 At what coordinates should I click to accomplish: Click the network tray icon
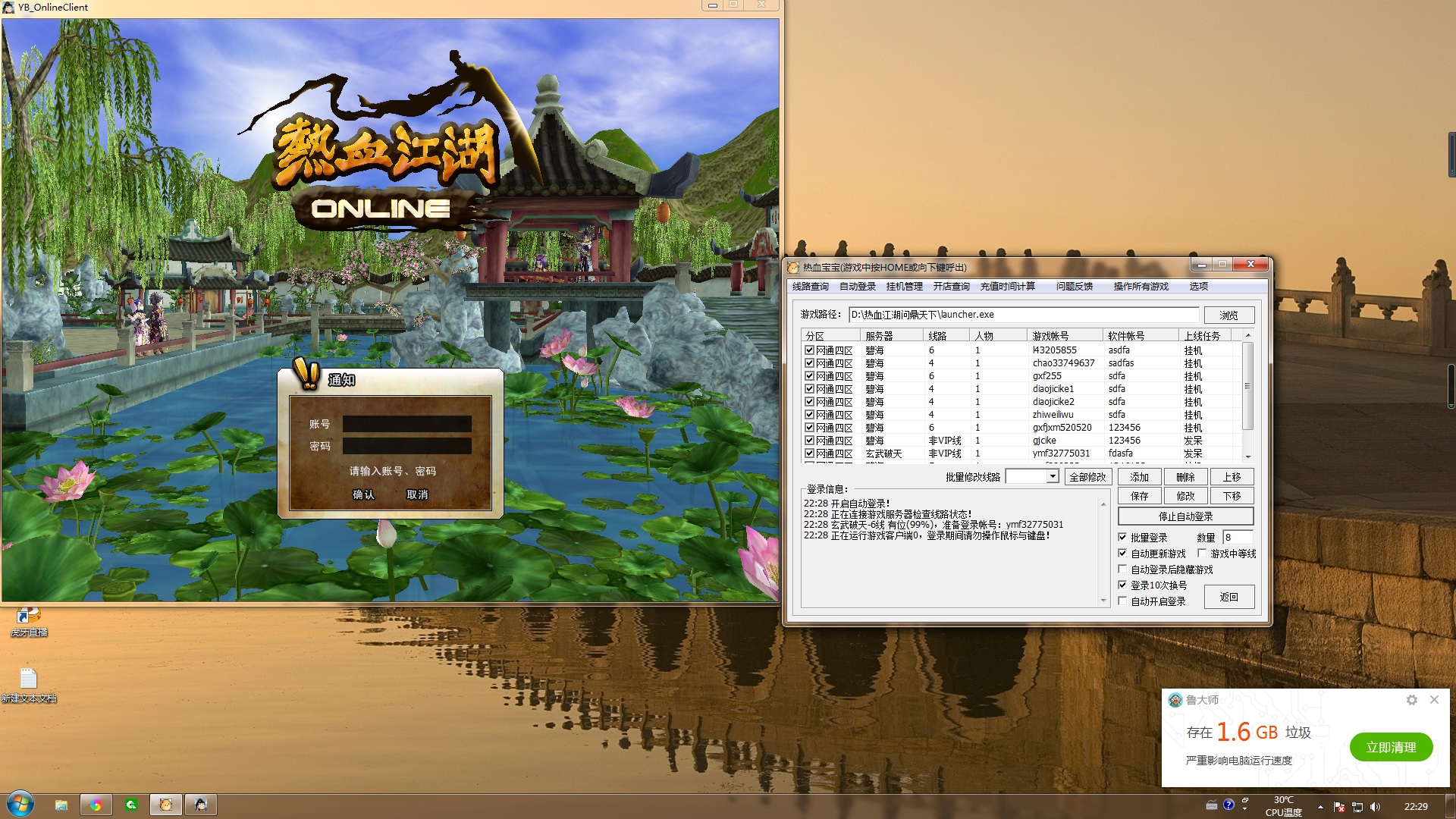pos(1357,807)
